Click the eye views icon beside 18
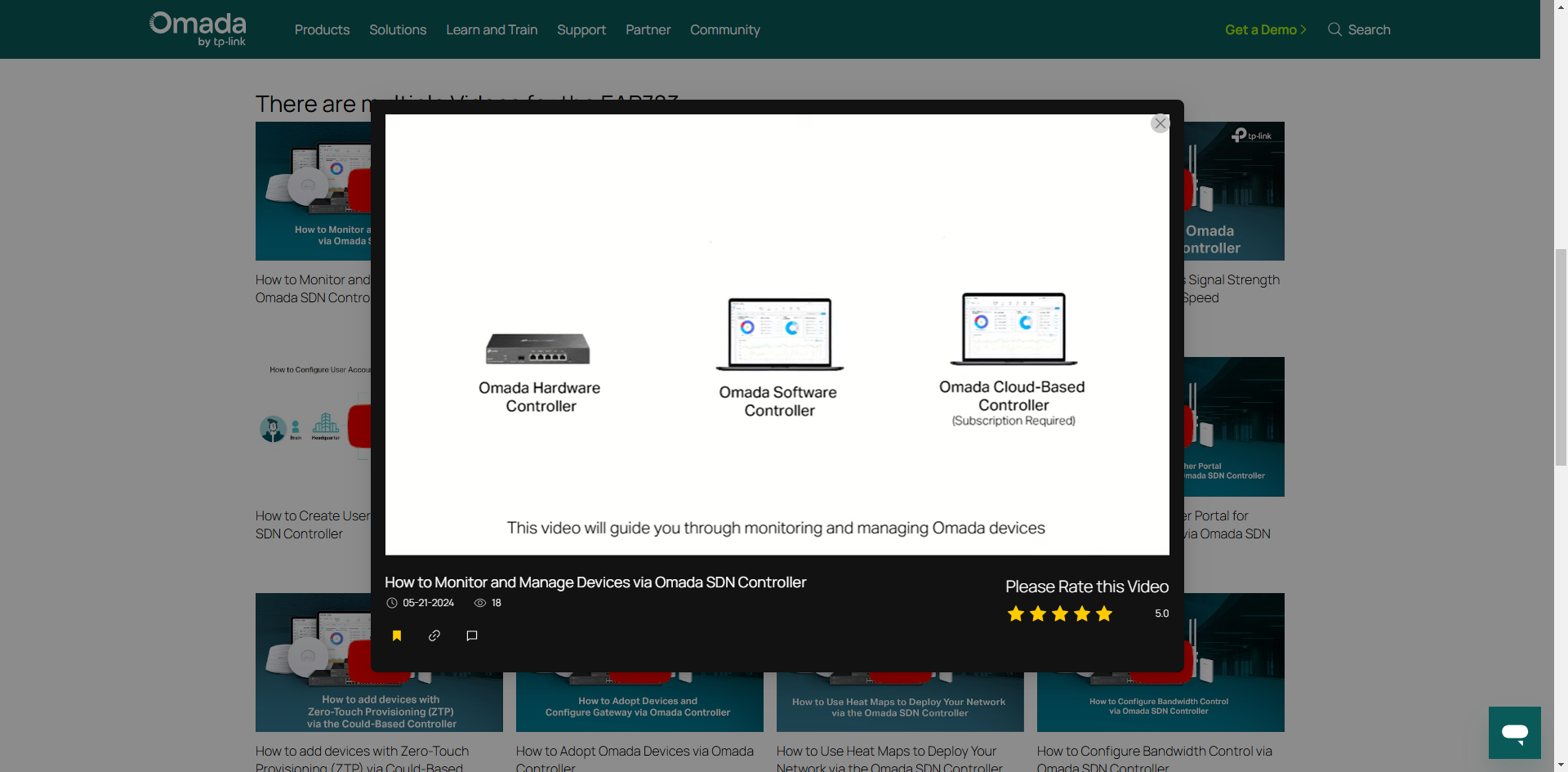Image resolution: width=1568 pixels, height=772 pixels. tap(480, 603)
